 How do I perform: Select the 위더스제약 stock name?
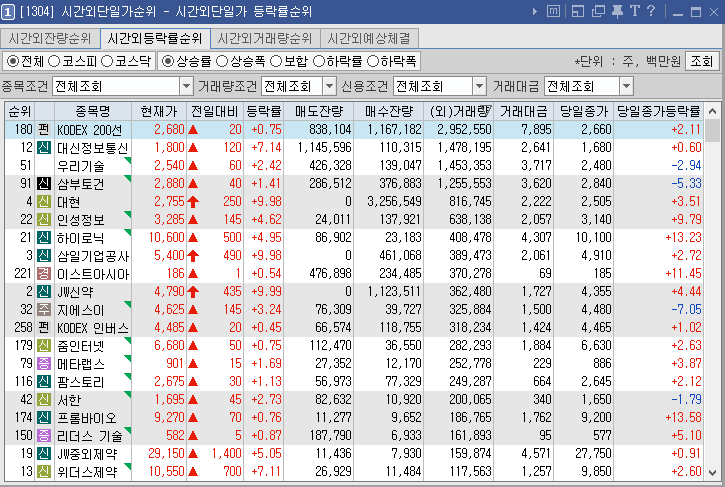(x=86, y=472)
